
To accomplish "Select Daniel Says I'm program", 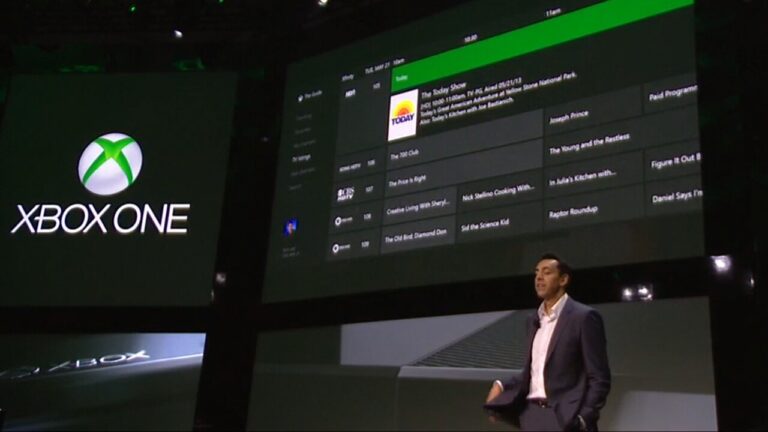I will tap(674, 195).
